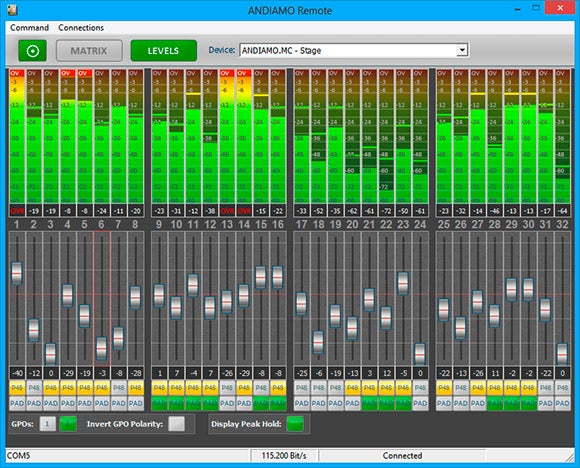Click the channel 11 gain fader handle
Viewport: 580px width, 468px height.
pyautogui.click(x=193, y=285)
